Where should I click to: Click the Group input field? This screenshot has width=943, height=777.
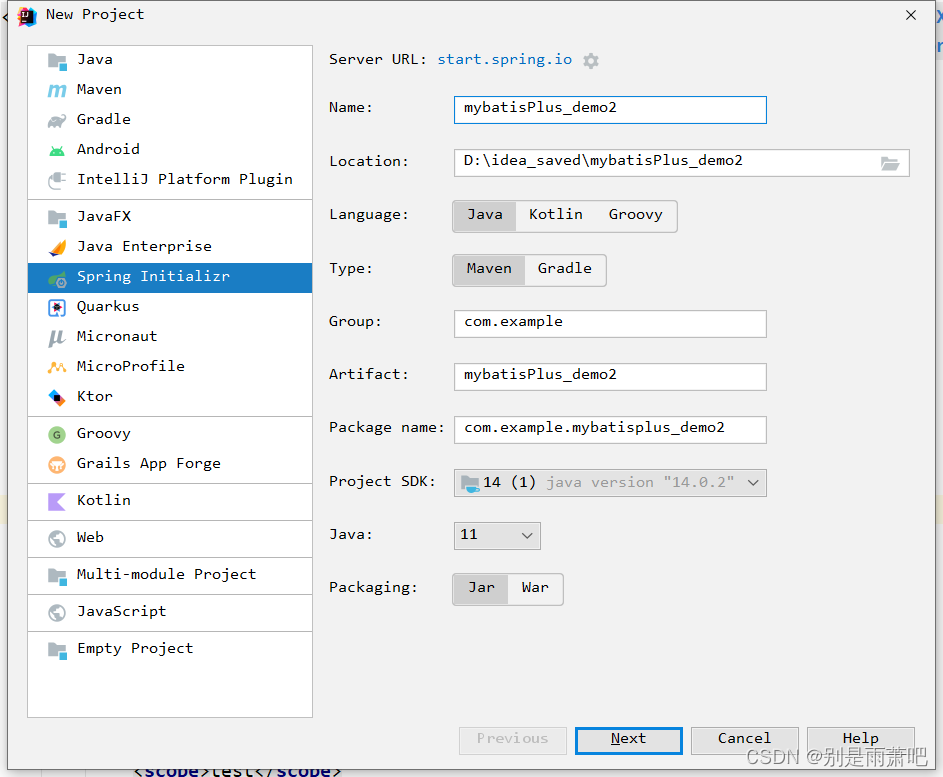click(x=610, y=324)
